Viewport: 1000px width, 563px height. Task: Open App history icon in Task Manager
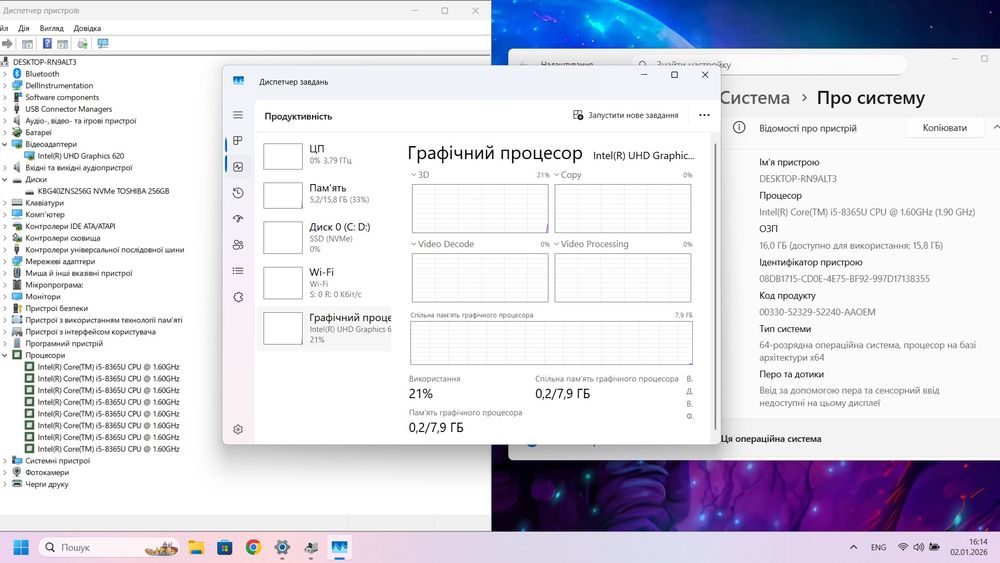click(x=238, y=193)
